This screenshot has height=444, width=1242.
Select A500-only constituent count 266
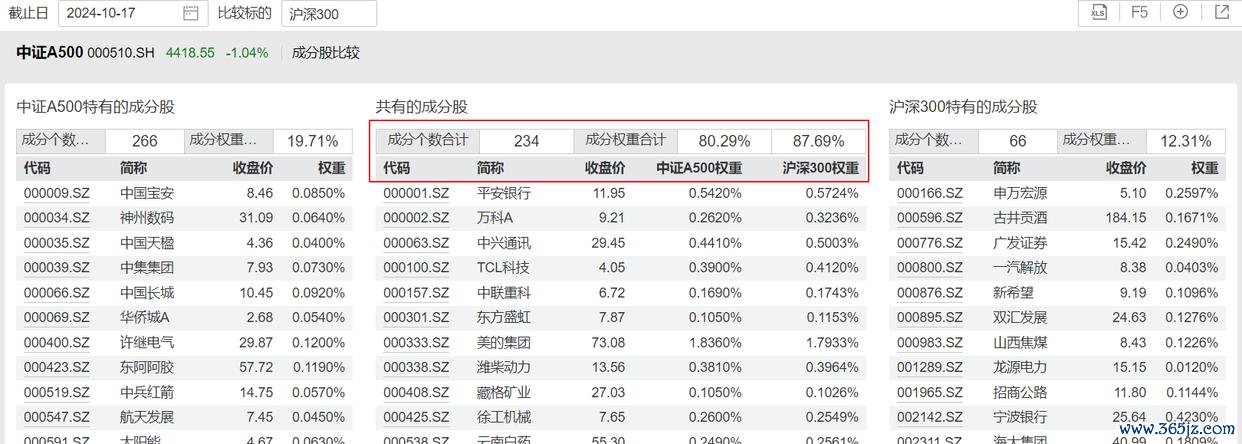coord(145,141)
